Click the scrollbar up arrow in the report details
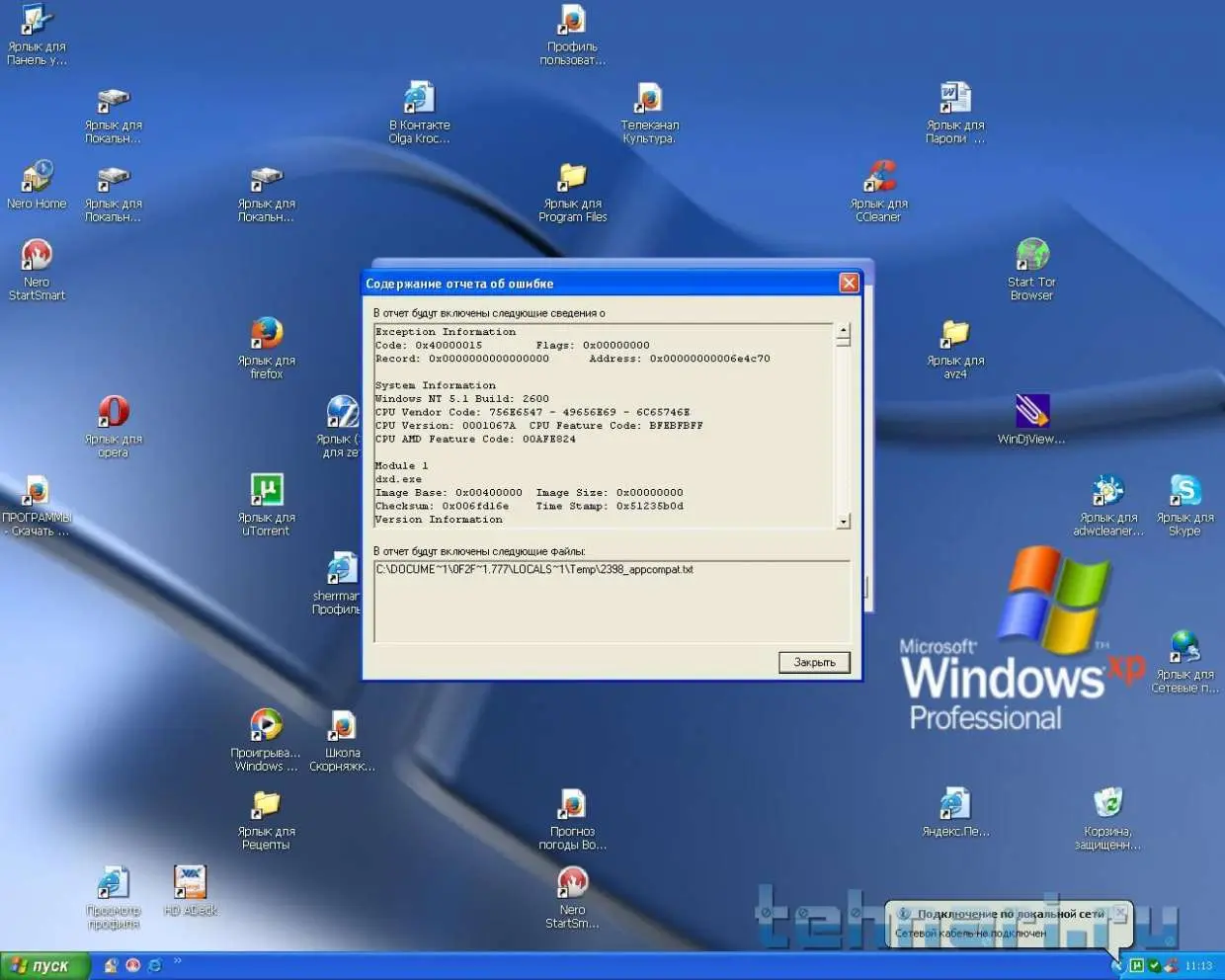Viewport: 1225px width, 980px height. point(843,331)
